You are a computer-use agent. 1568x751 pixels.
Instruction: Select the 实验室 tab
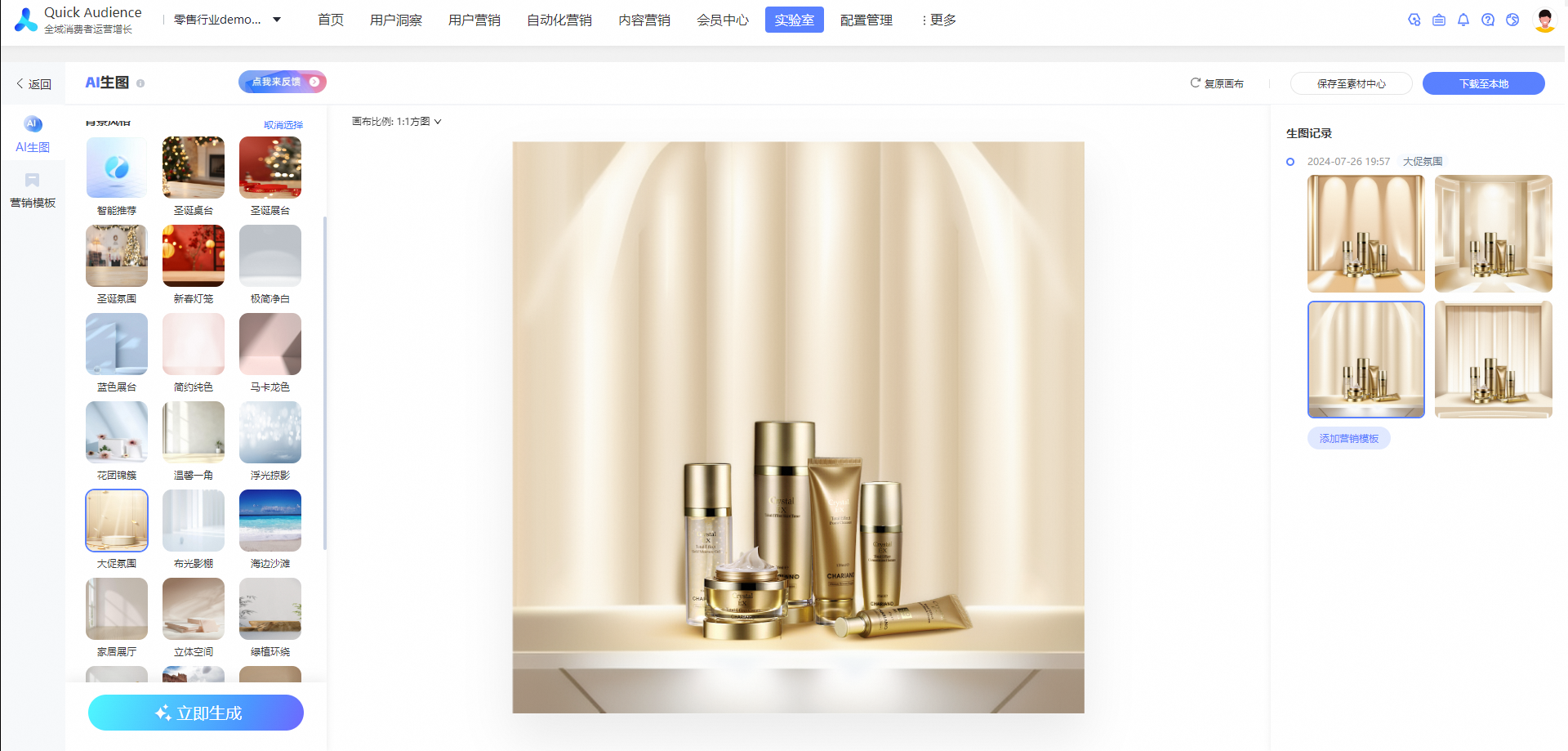(795, 20)
